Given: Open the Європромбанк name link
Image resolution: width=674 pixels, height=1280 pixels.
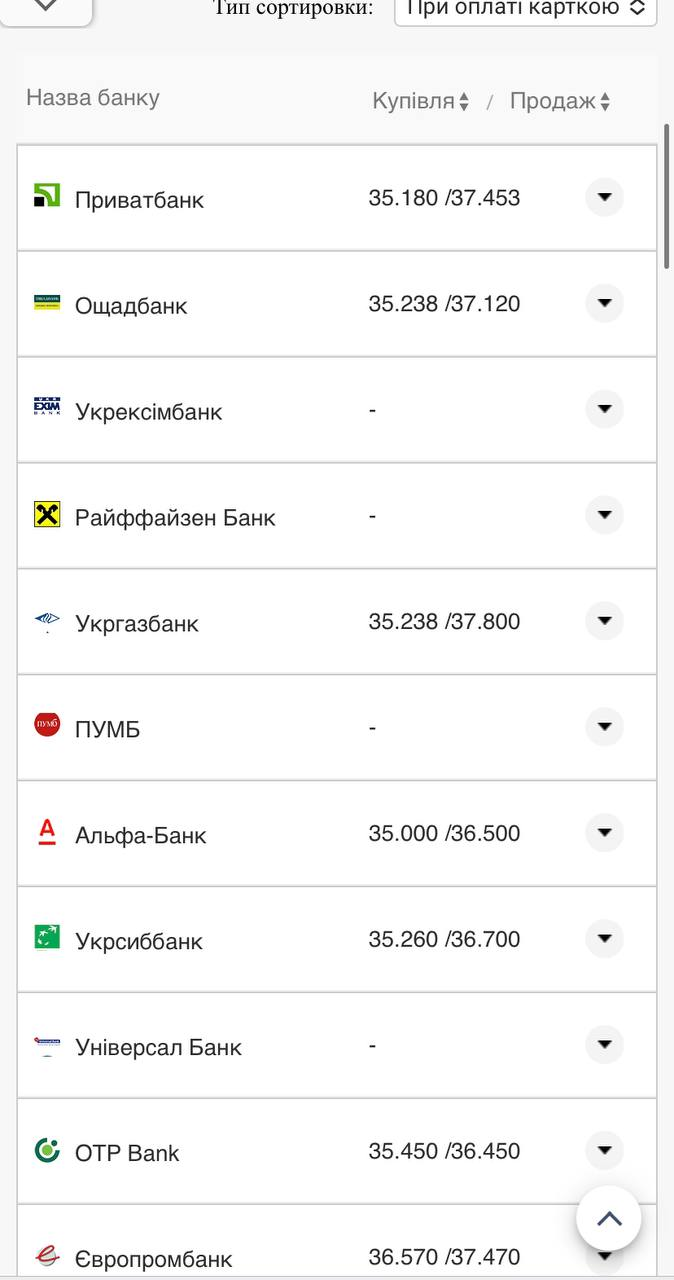Looking at the screenshot, I should click(x=153, y=1259).
